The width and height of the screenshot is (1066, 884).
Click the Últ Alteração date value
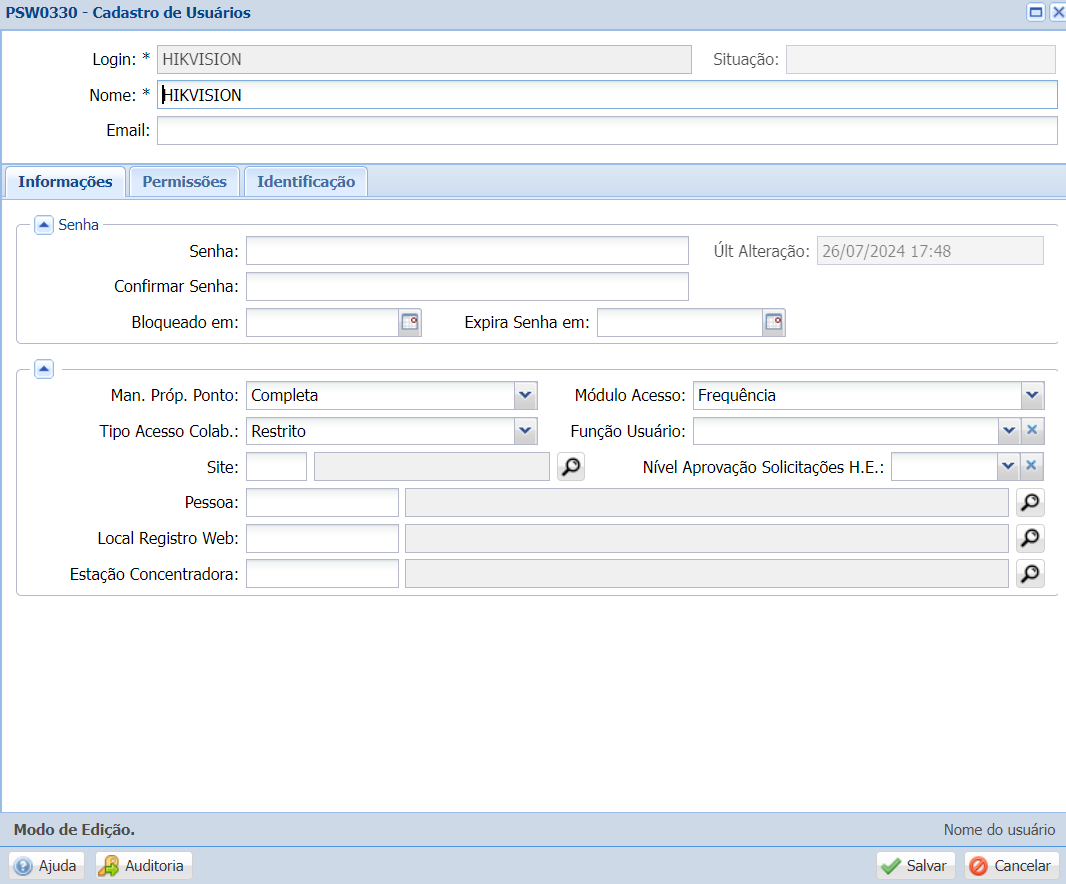[x=930, y=250]
